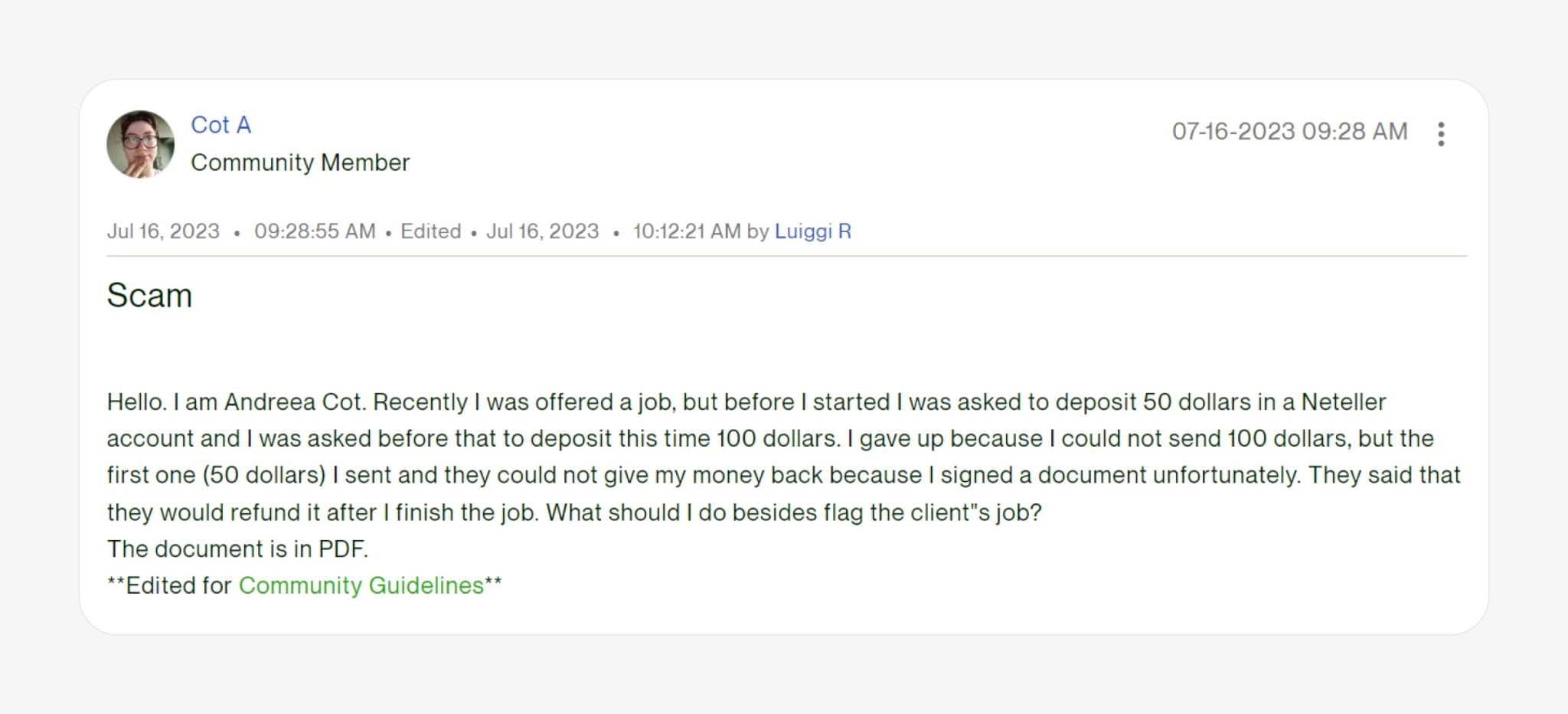Click the Luiggi R editor link
1568x714 pixels.
tap(814, 231)
